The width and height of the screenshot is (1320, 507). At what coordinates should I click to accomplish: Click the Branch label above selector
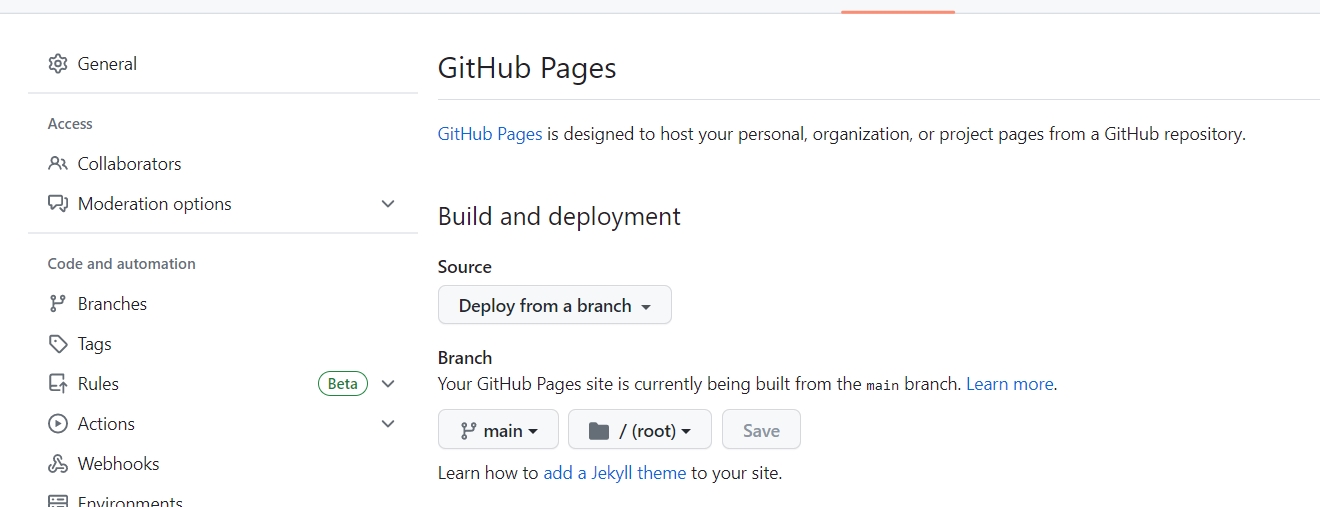coord(465,357)
